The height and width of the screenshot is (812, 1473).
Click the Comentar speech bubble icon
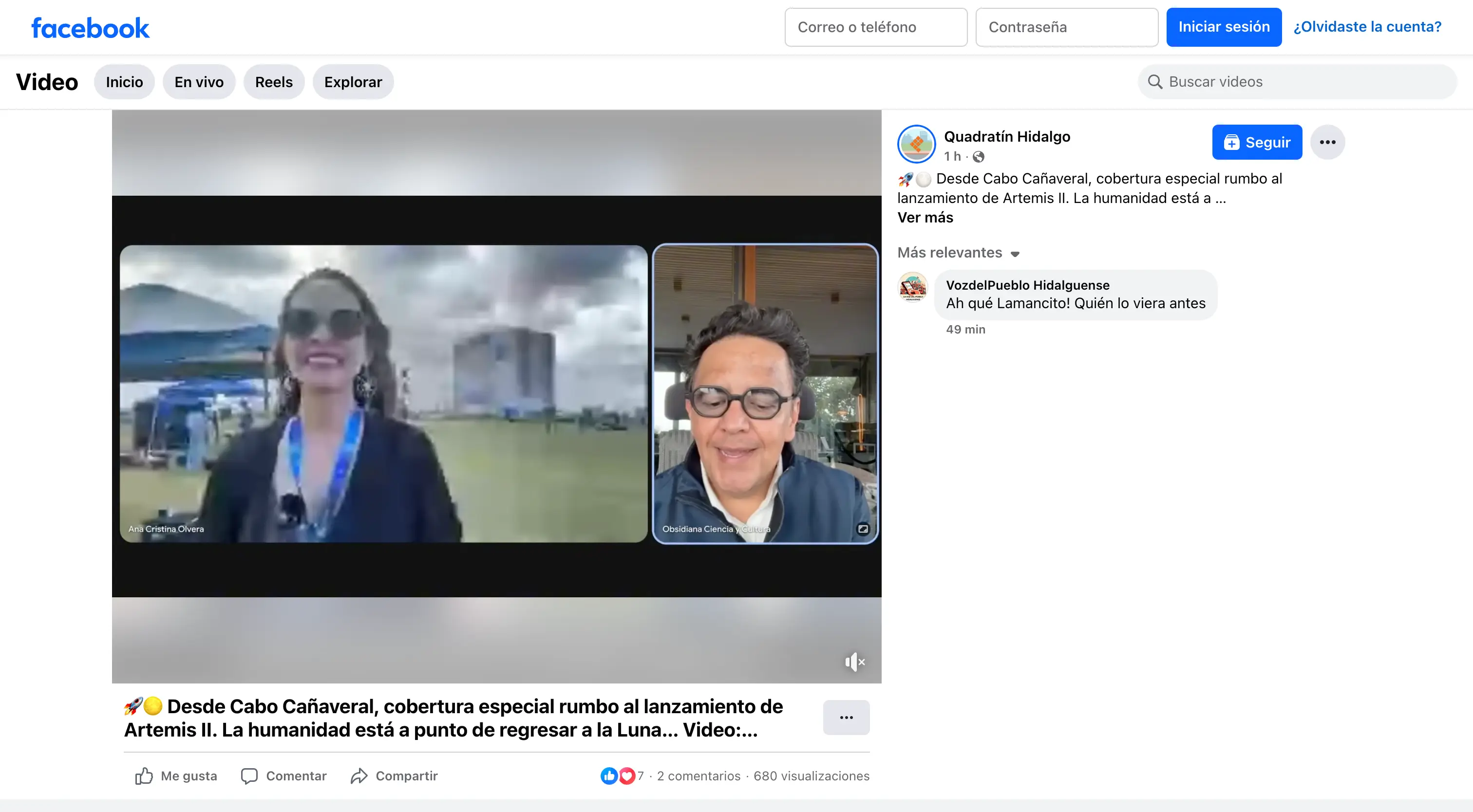pos(249,775)
